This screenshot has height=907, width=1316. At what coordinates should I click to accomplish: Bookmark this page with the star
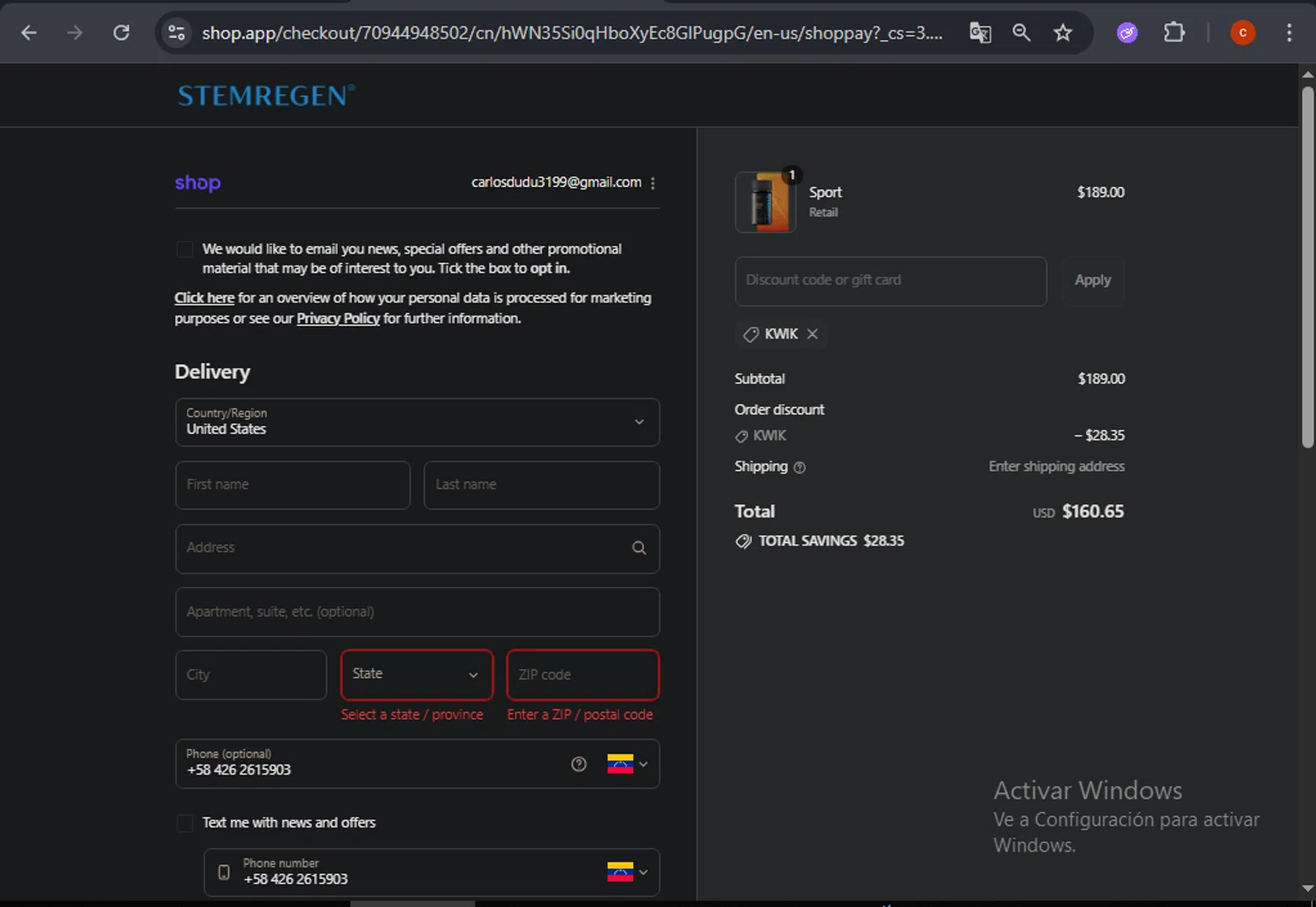[1063, 32]
